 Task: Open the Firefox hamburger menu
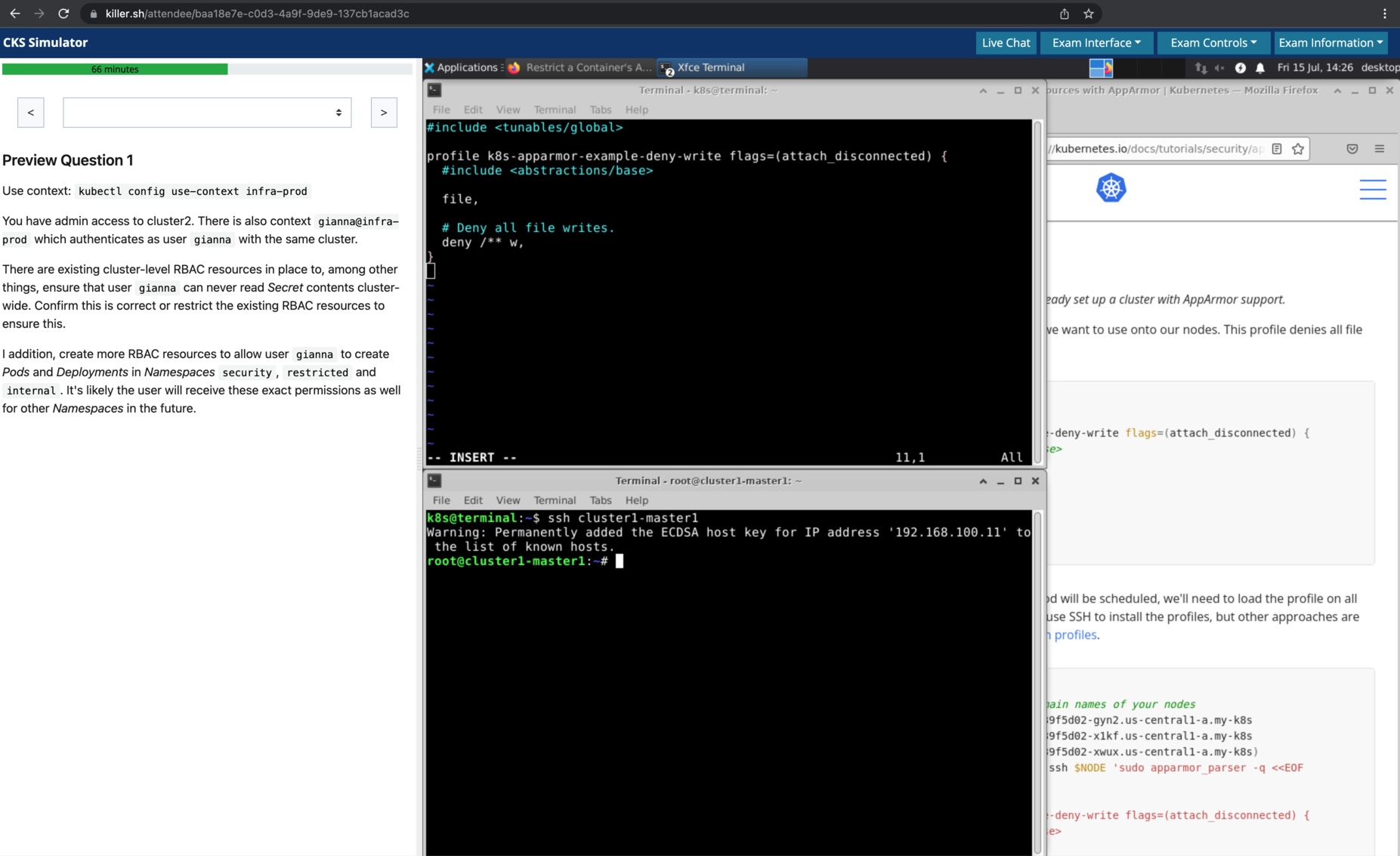point(1380,149)
